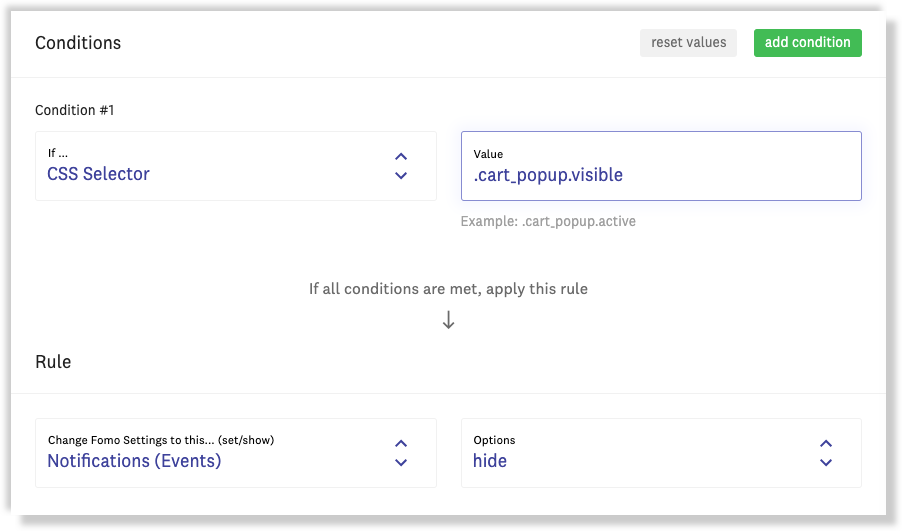Click the down chevron in Options field
This screenshot has width=902, height=531.
click(826, 463)
